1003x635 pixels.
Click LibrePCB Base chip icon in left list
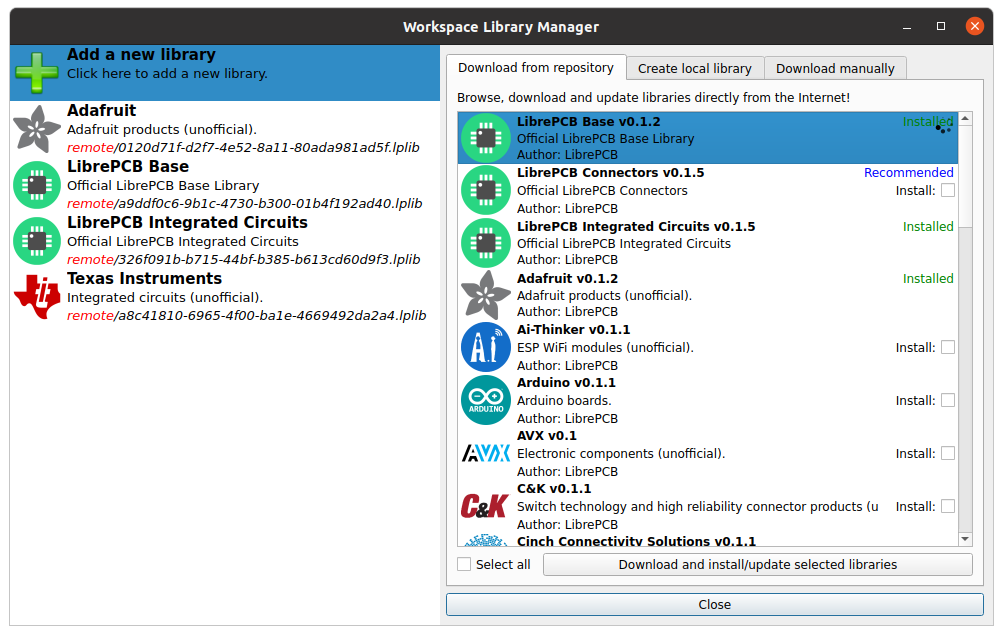pos(37,185)
